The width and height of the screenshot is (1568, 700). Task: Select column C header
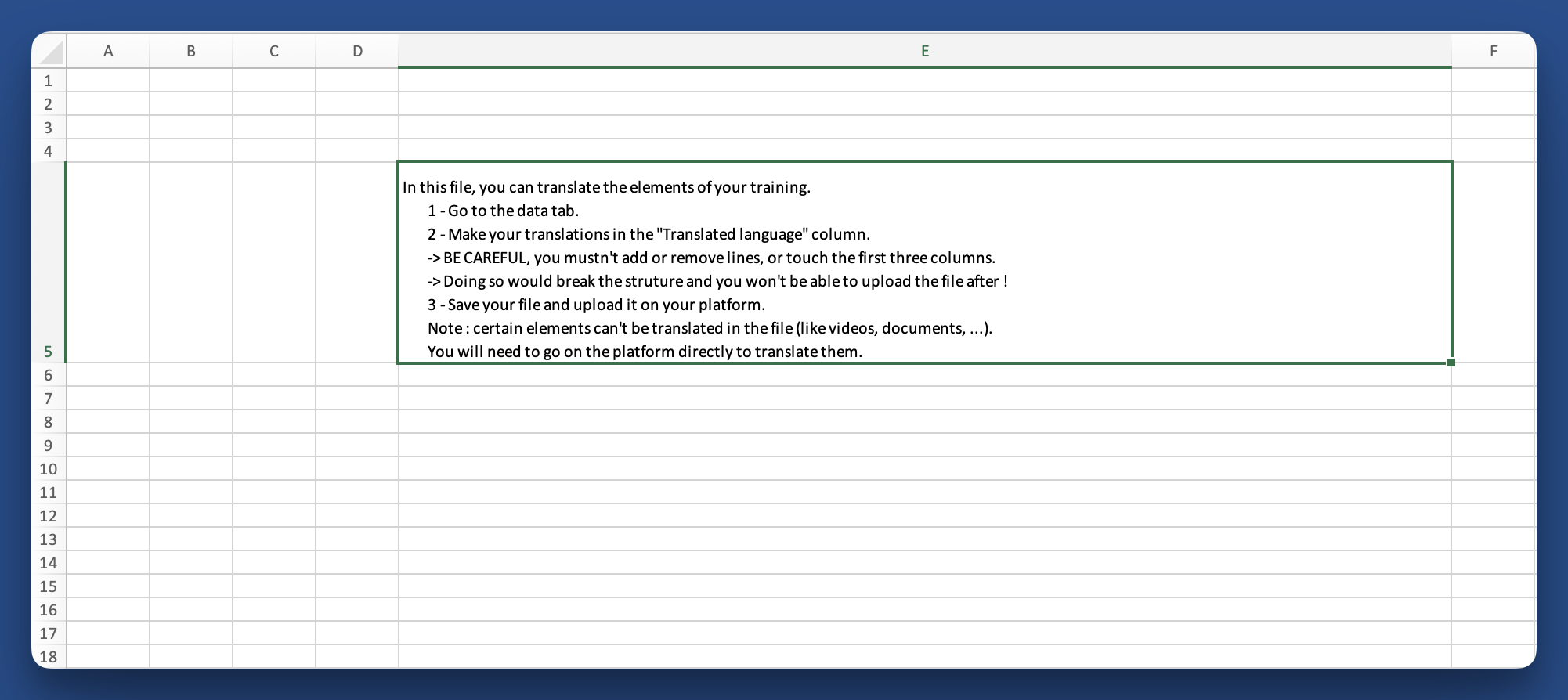(x=274, y=51)
